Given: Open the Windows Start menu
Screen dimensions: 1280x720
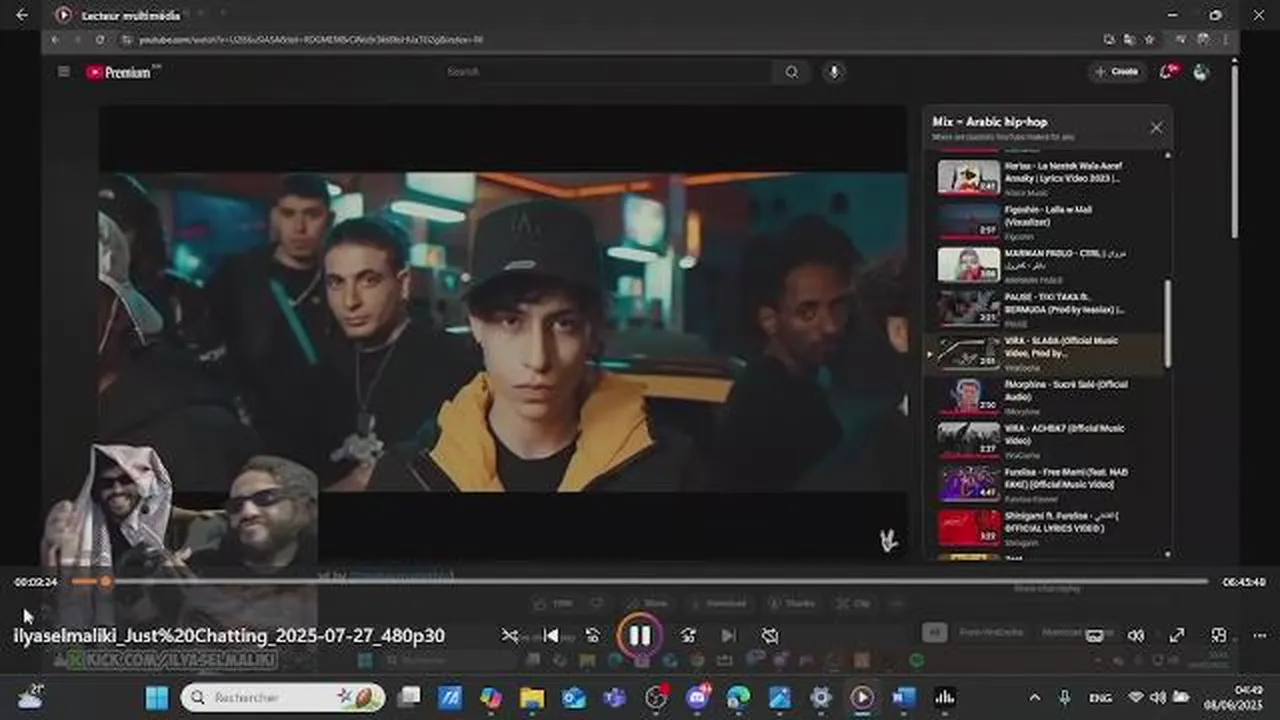Looking at the screenshot, I should [x=157, y=697].
